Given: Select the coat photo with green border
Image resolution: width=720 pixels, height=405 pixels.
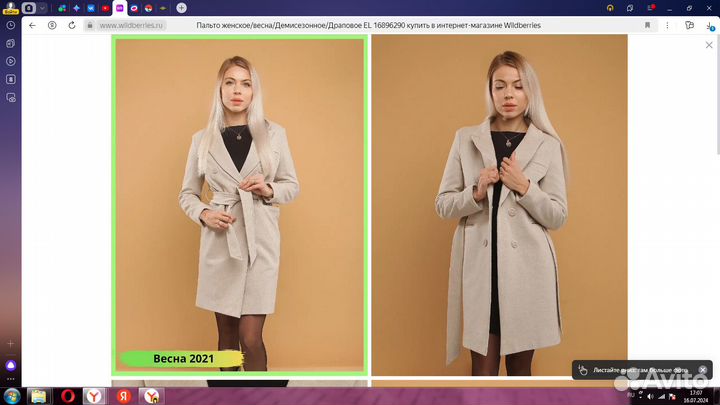Looking at the screenshot, I should coord(240,205).
